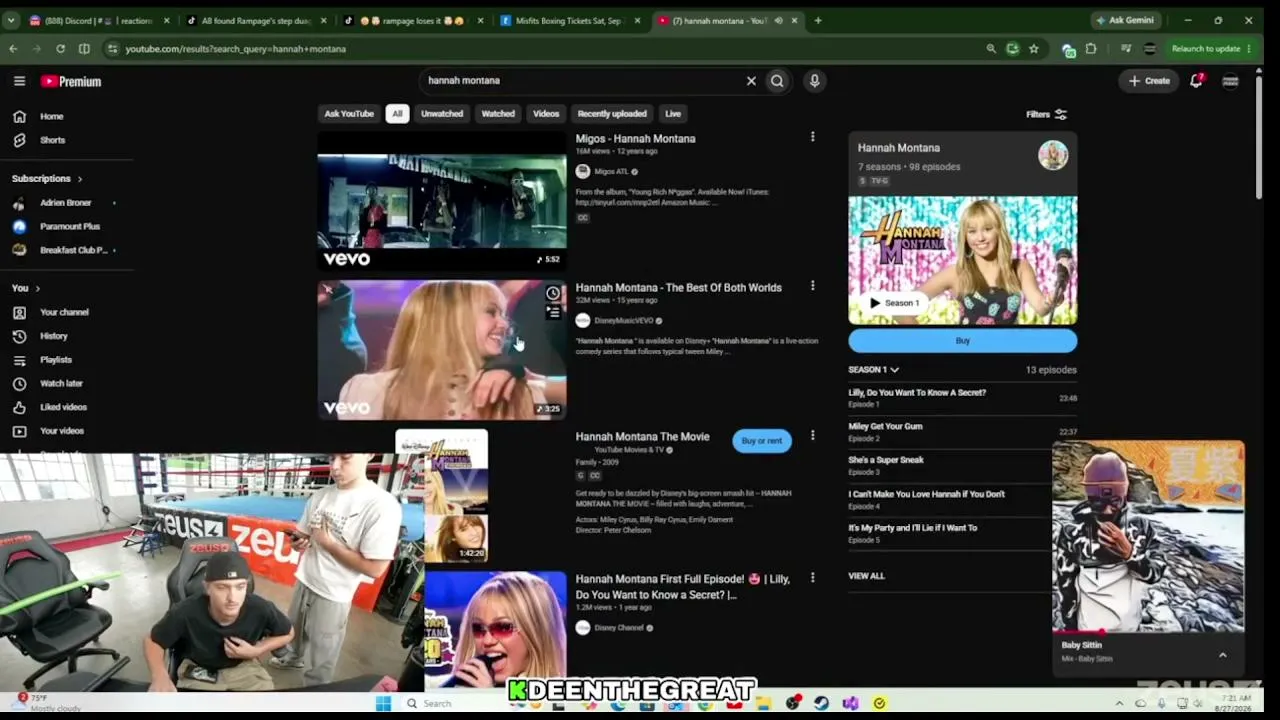Expand the Subscriptions section
Screen dimensions: 1280x720
[47, 178]
